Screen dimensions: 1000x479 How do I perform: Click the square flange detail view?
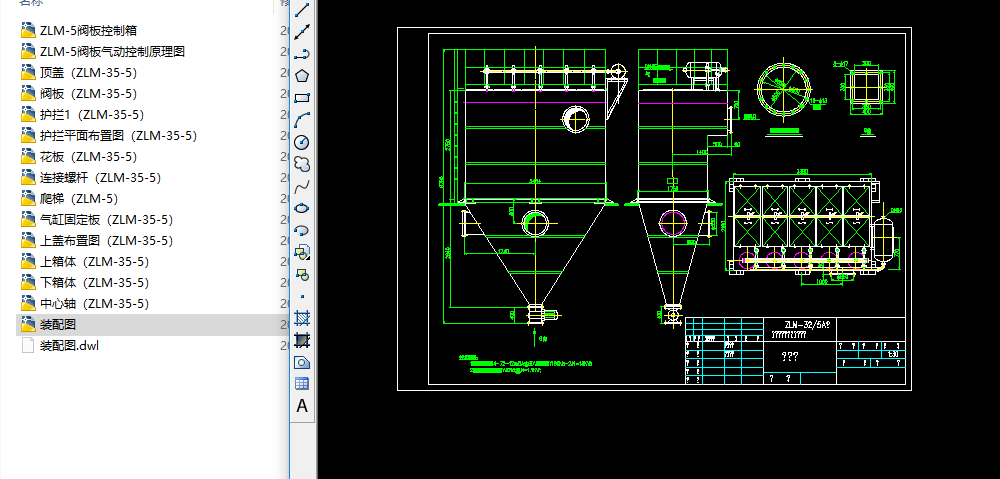click(868, 88)
